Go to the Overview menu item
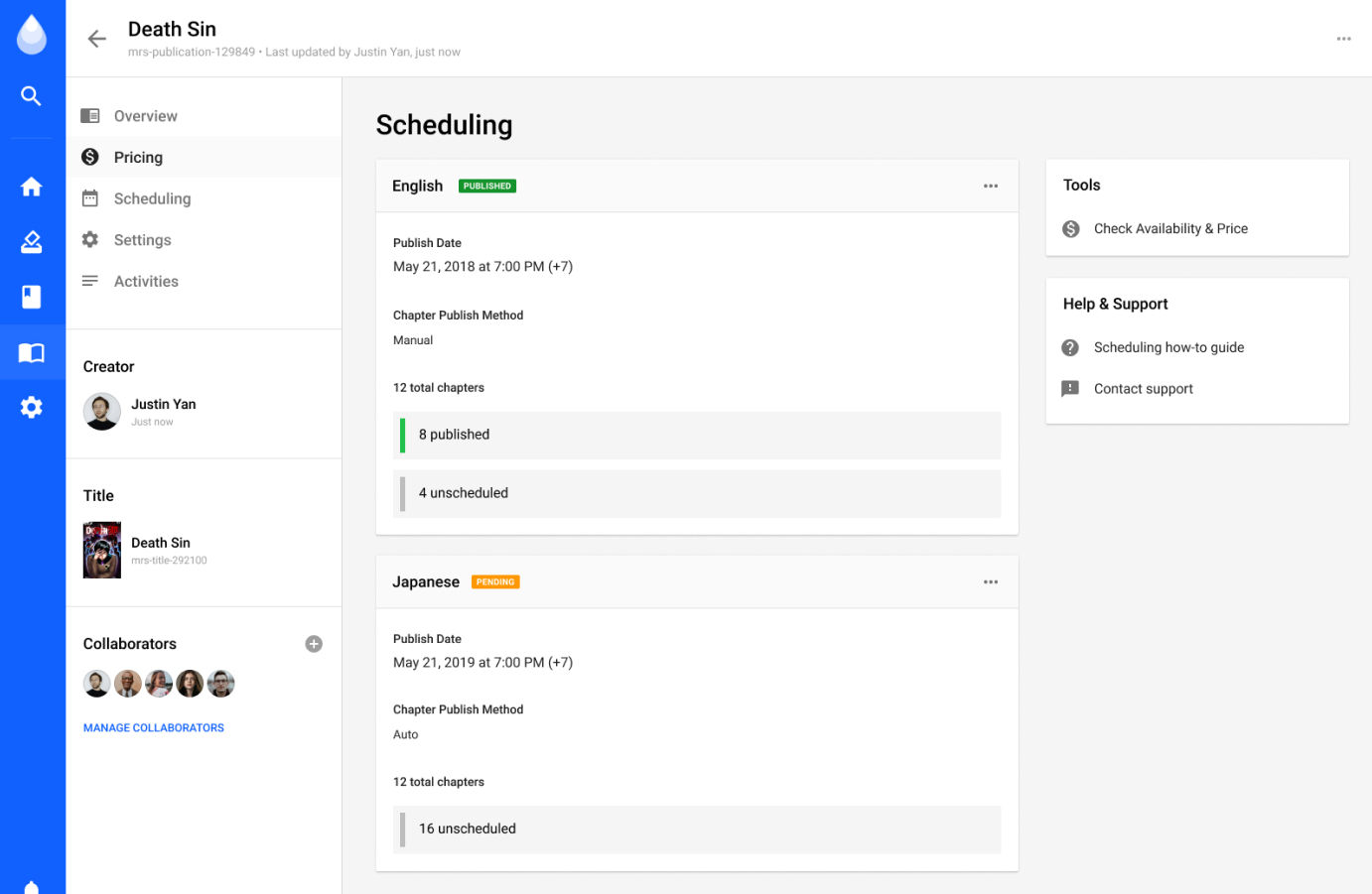Image resolution: width=1372 pixels, height=894 pixels. [145, 116]
